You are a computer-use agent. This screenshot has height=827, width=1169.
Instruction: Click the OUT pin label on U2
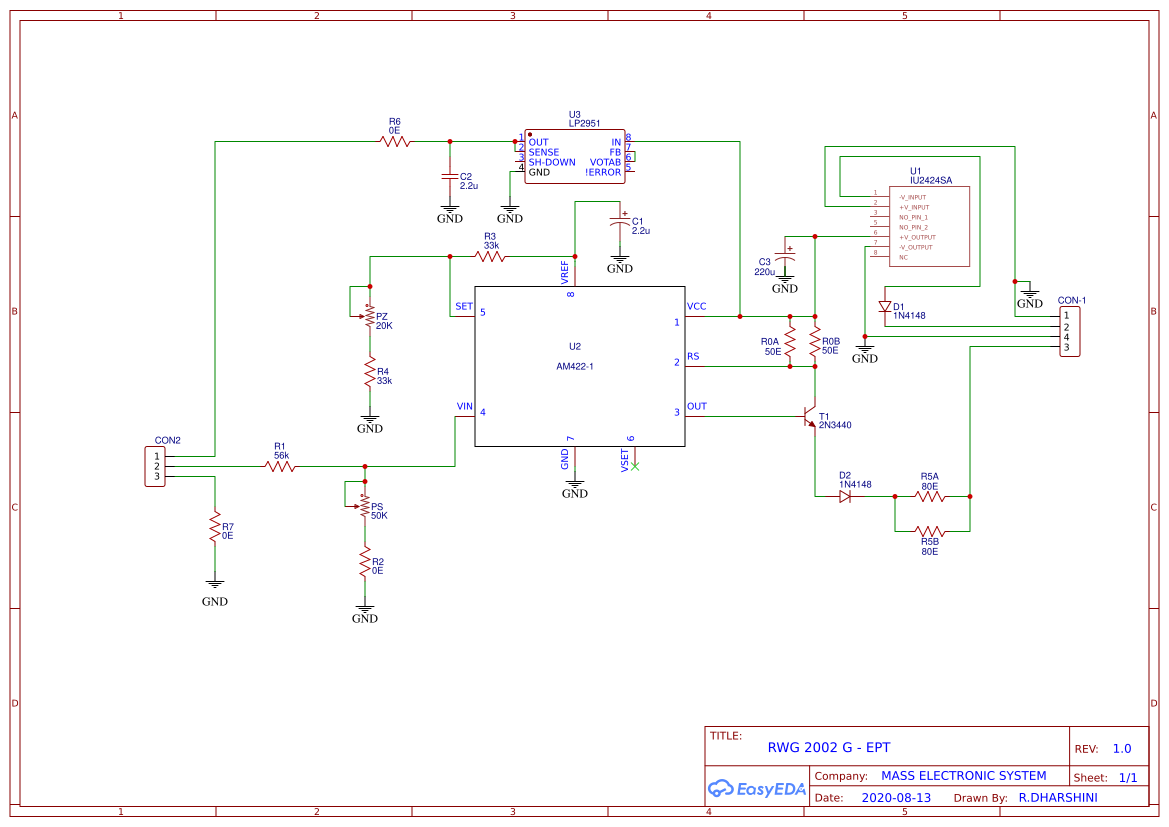click(x=697, y=406)
